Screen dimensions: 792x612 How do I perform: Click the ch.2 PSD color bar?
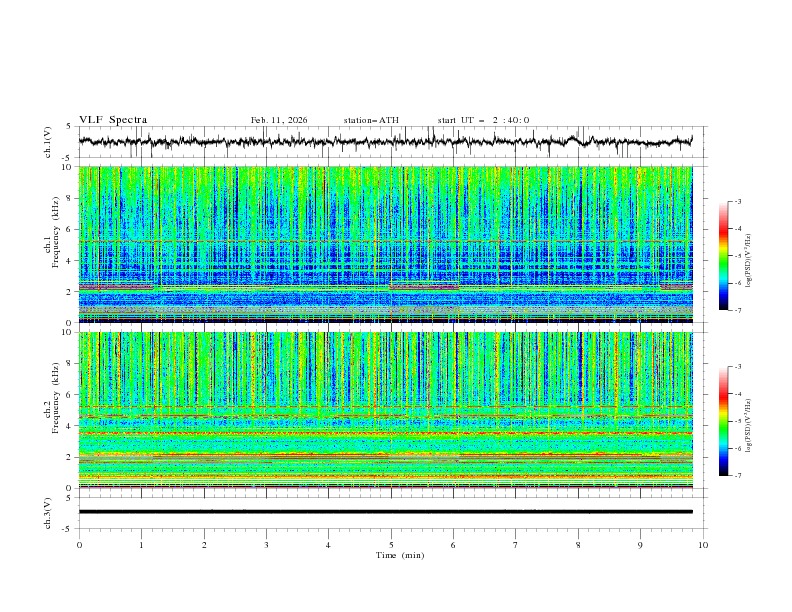coord(723,421)
